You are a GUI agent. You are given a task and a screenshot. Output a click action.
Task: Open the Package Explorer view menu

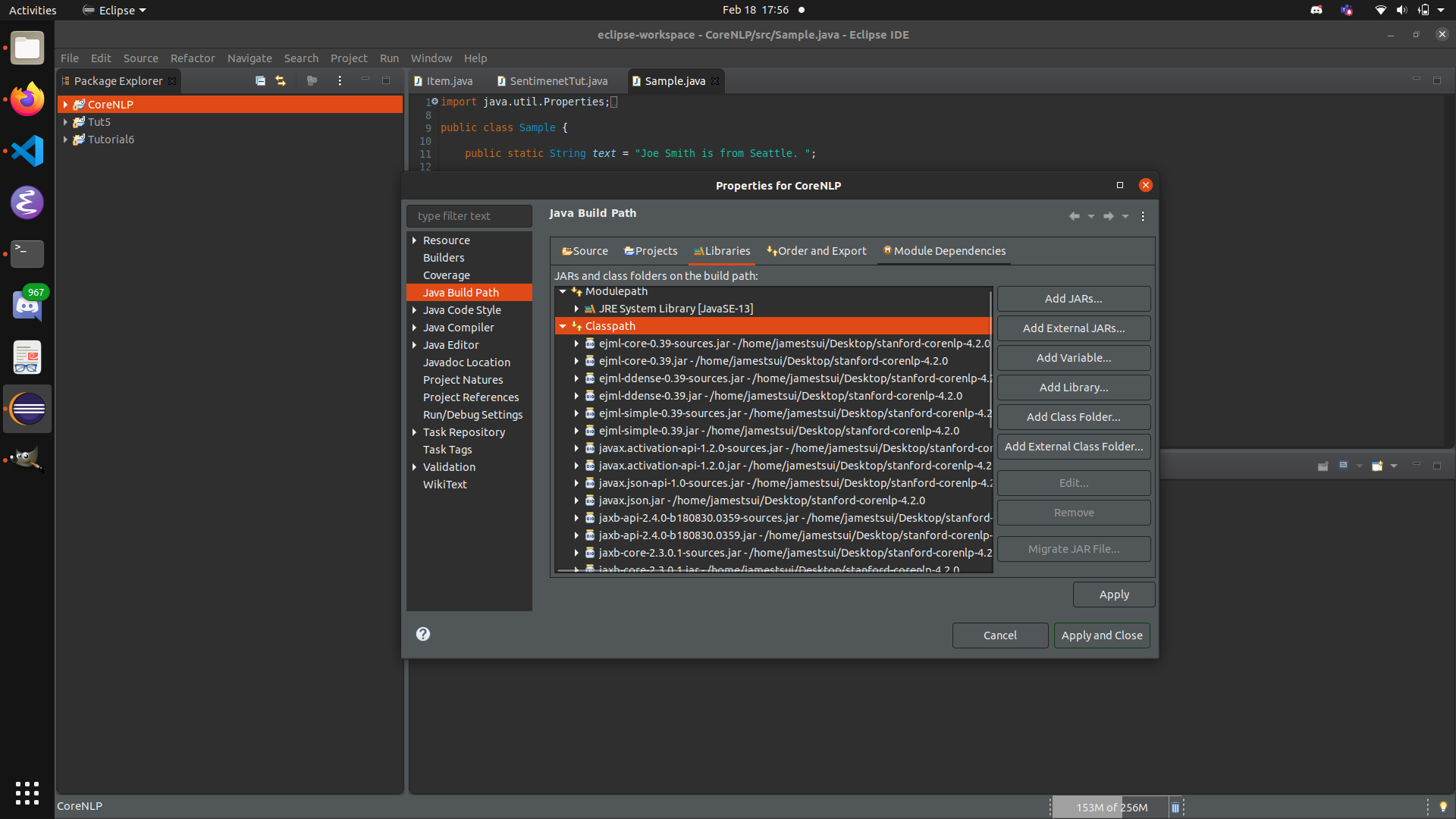pos(339,80)
